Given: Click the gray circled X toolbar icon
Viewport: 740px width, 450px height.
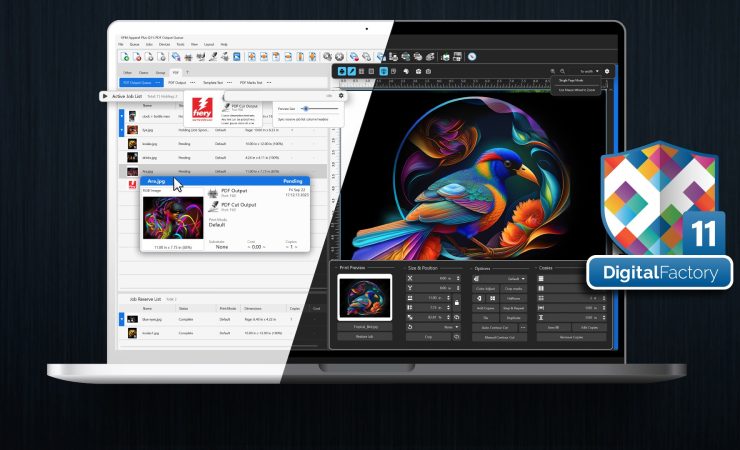Looking at the screenshot, I should 339,57.
